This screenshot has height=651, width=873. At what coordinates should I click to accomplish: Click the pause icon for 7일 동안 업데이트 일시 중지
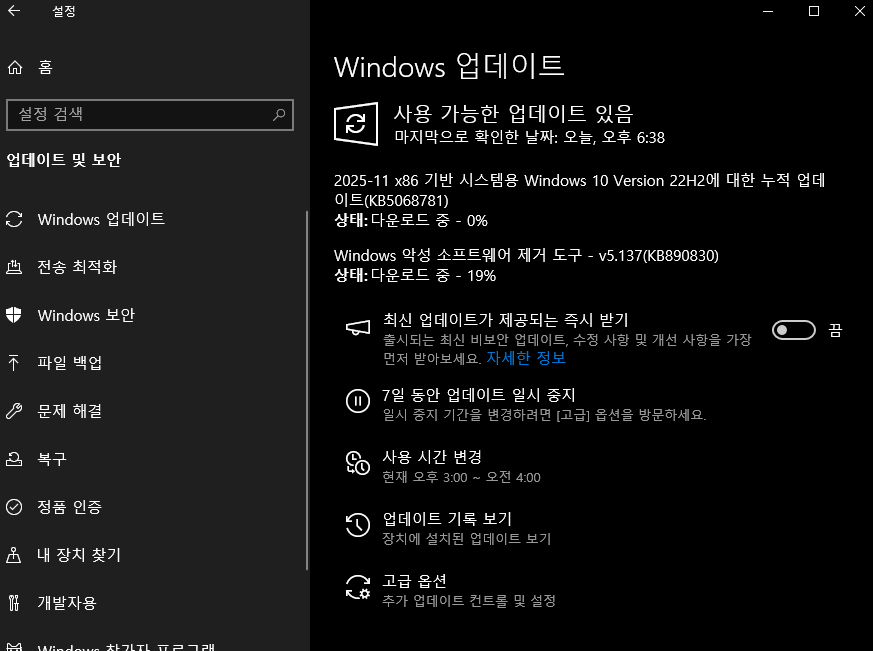[357, 401]
